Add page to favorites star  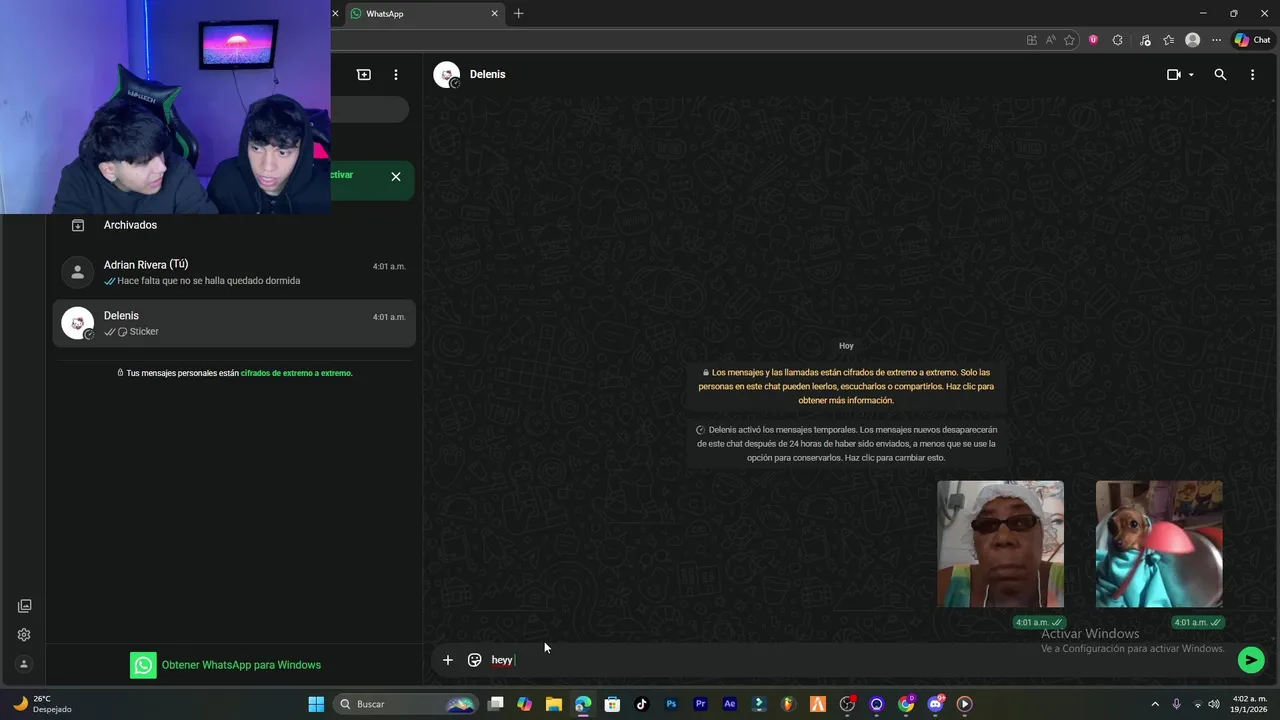coord(1070,40)
